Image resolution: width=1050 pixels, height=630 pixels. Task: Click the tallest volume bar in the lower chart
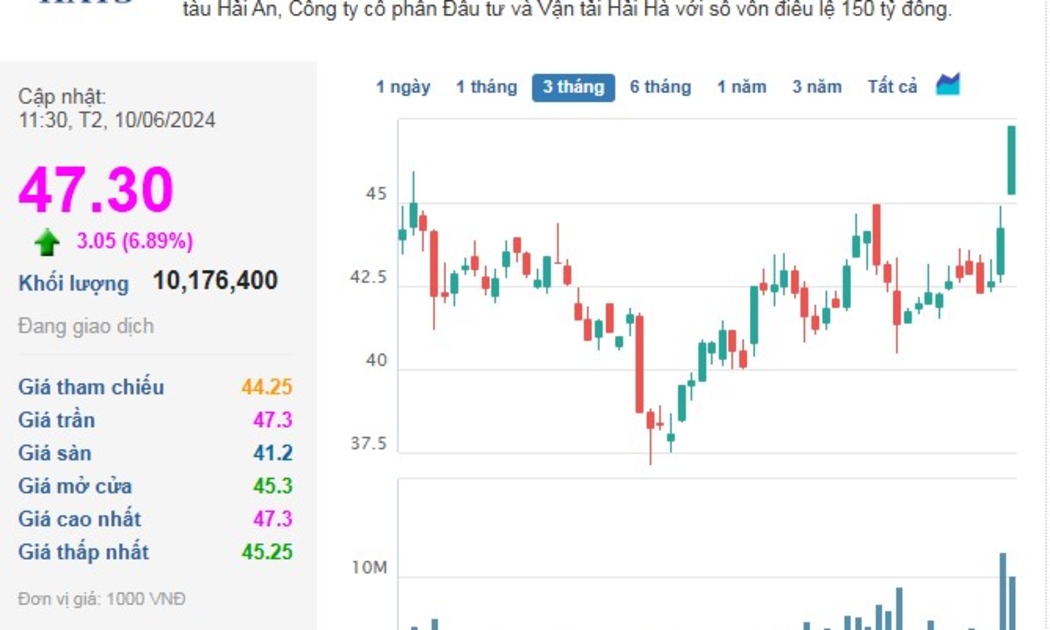[x=1002, y=590]
